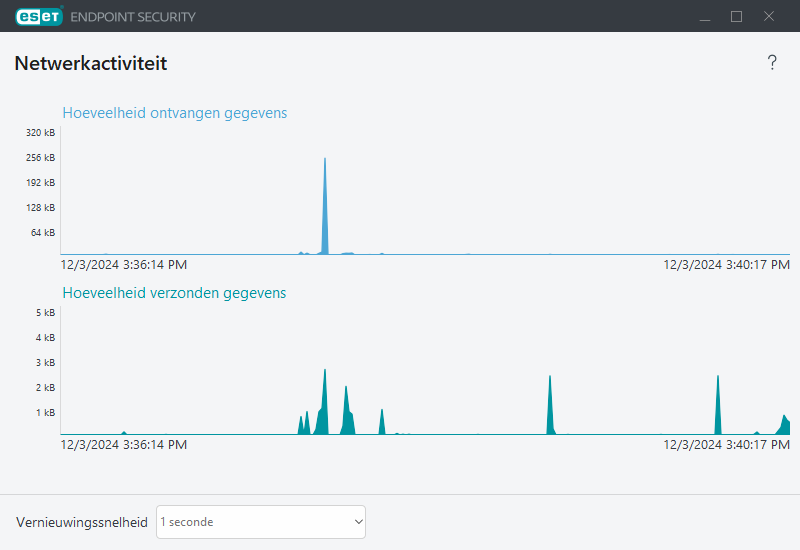Image resolution: width=800 pixels, height=550 pixels.
Task: Minimize the ESET Endpoint Security window
Action: (x=704, y=16)
